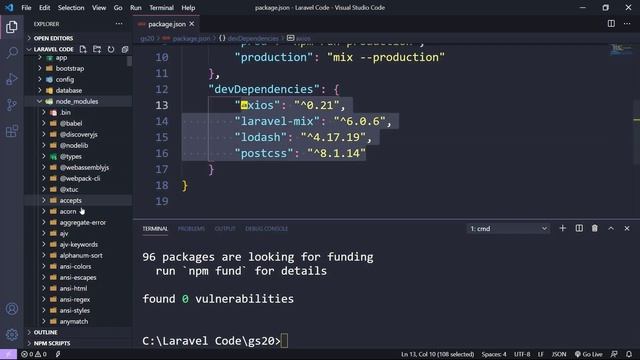Screen dimensions: 640x360
Task: Close the package.json tab
Action: coord(192,24)
